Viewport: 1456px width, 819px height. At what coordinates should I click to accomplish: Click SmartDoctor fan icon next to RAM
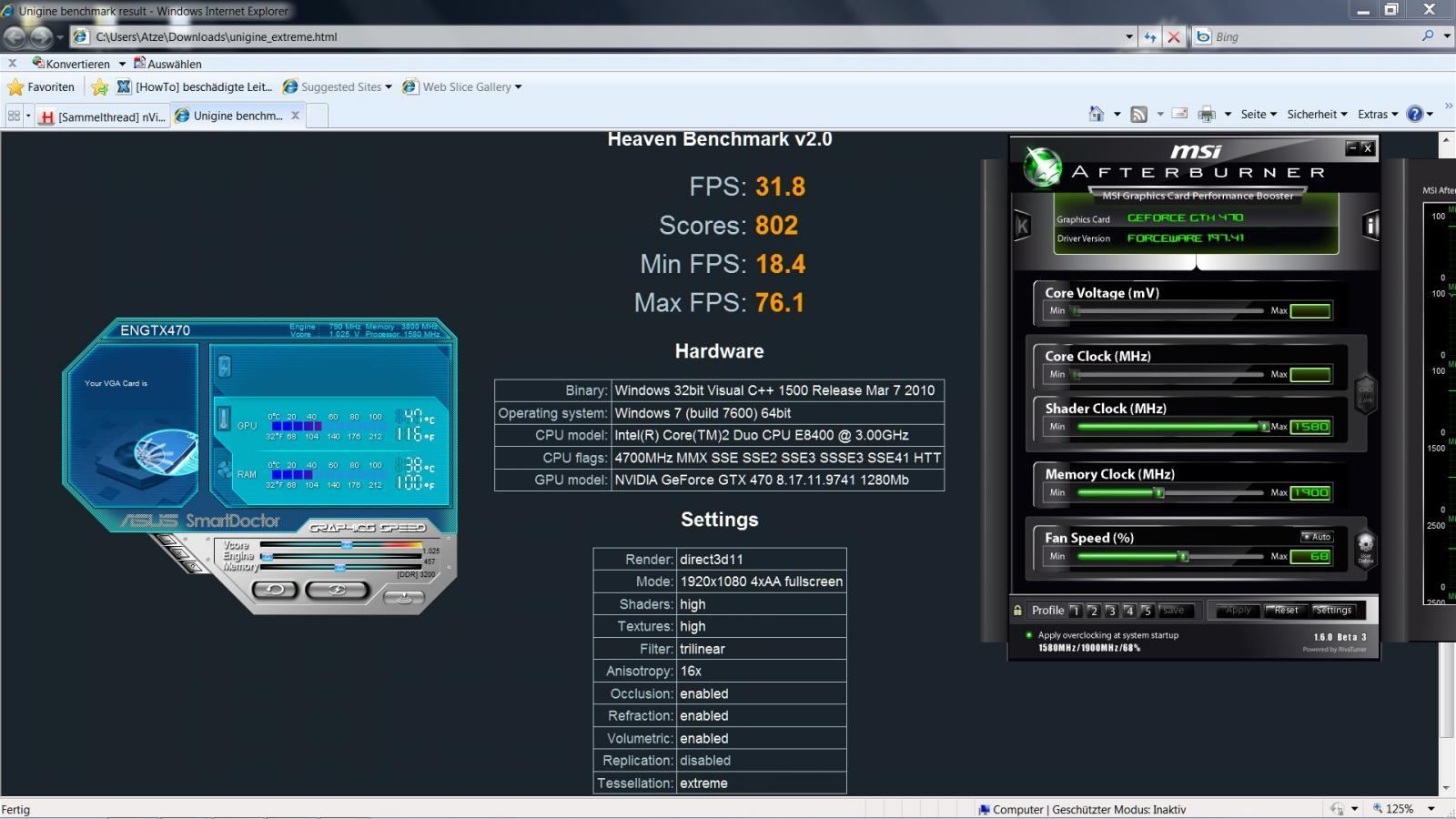224,470
